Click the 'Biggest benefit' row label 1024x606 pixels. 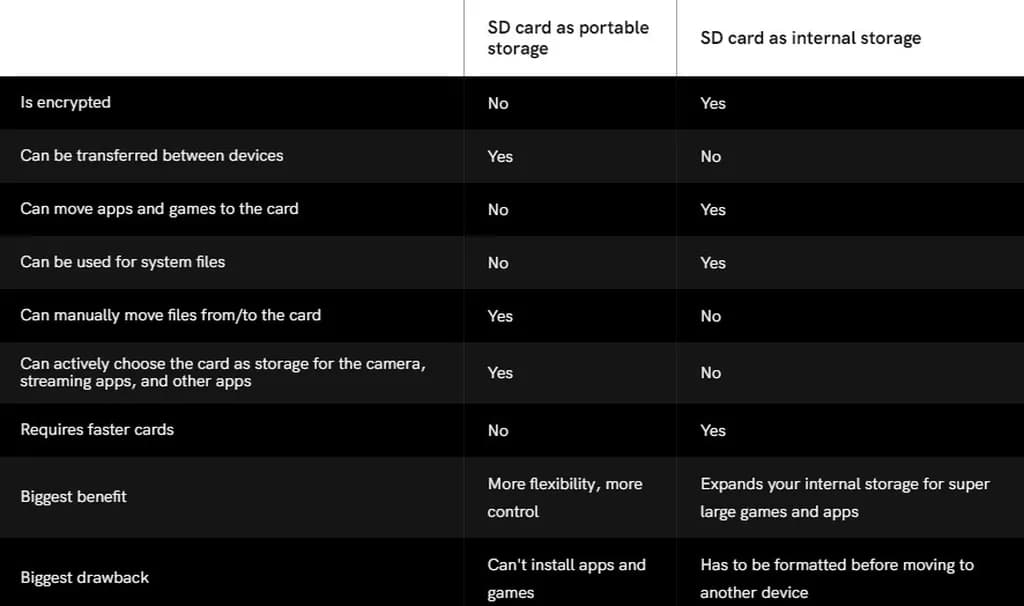click(x=74, y=496)
